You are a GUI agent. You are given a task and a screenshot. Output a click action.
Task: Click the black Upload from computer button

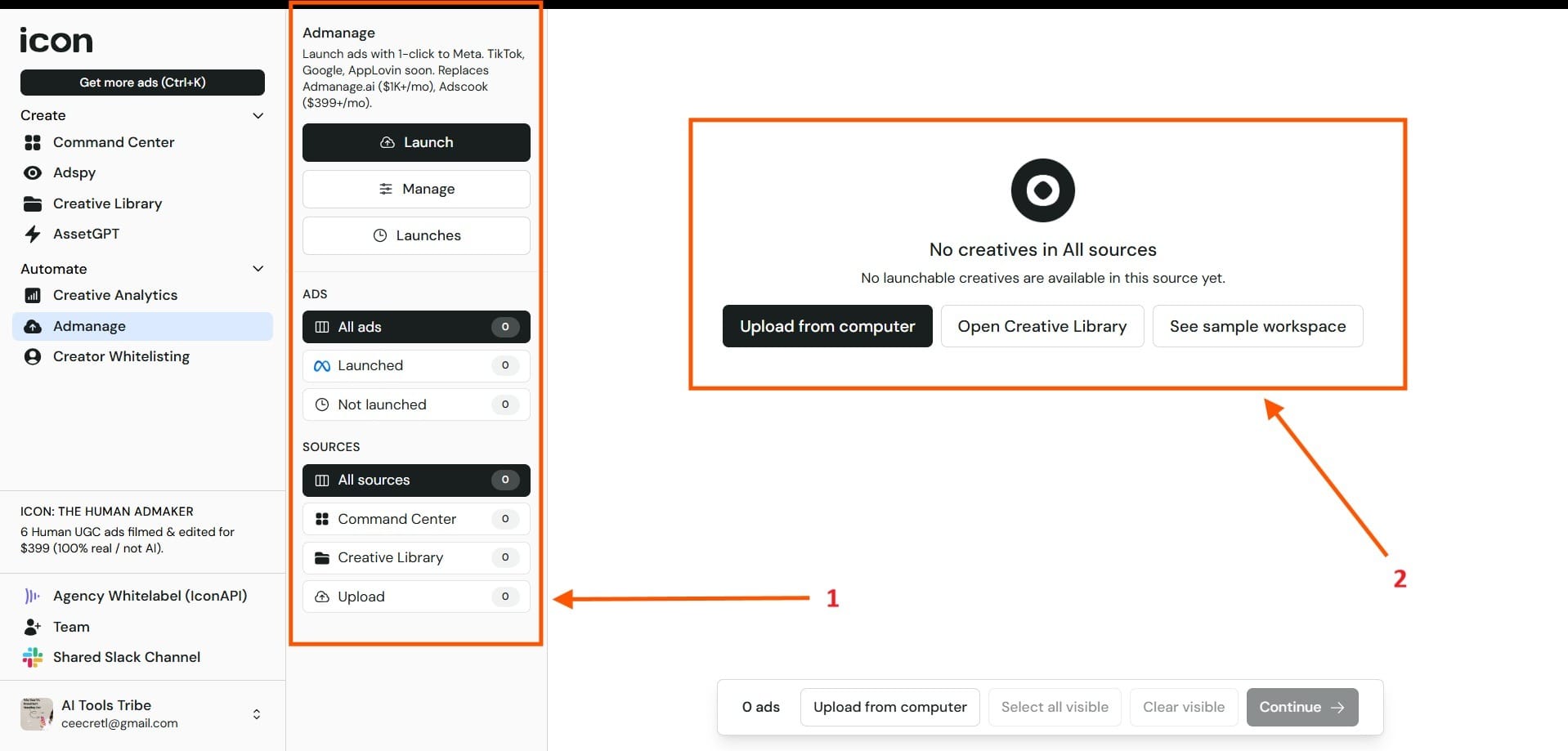(x=827, y=326)
